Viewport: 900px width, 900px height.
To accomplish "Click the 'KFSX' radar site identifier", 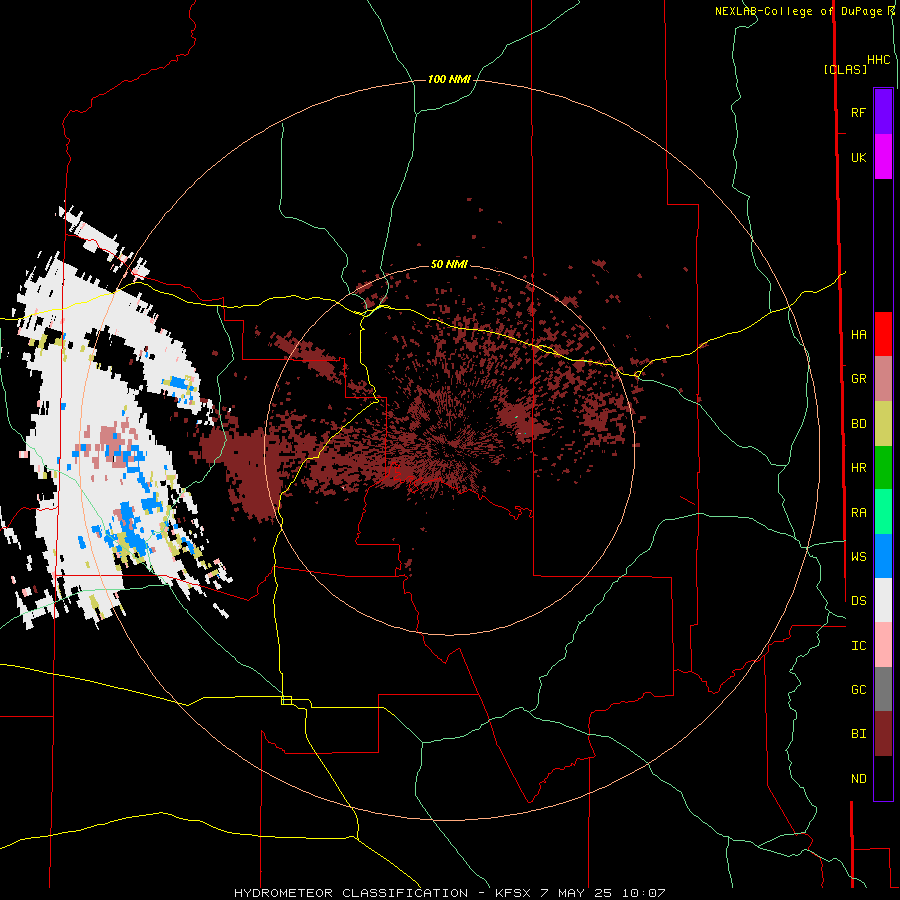I will 514,893.
